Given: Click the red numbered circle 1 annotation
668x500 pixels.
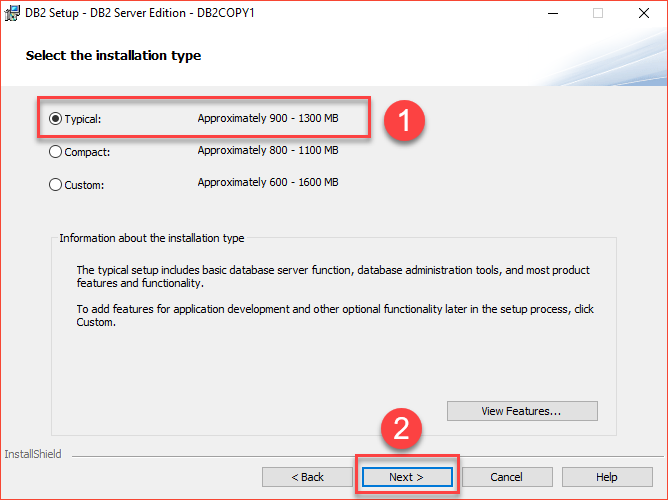Looking at the screenshot, I should coord(404,121).
